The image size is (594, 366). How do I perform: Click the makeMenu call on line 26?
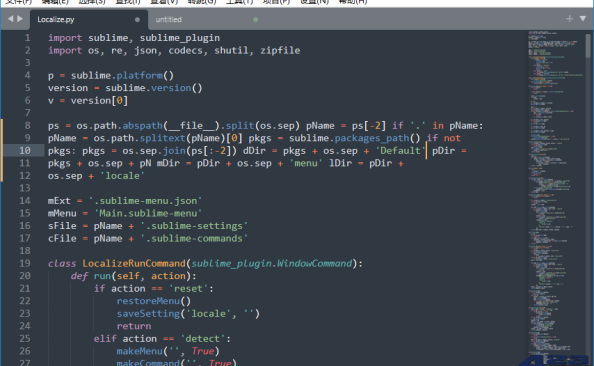tap(139, 351)
